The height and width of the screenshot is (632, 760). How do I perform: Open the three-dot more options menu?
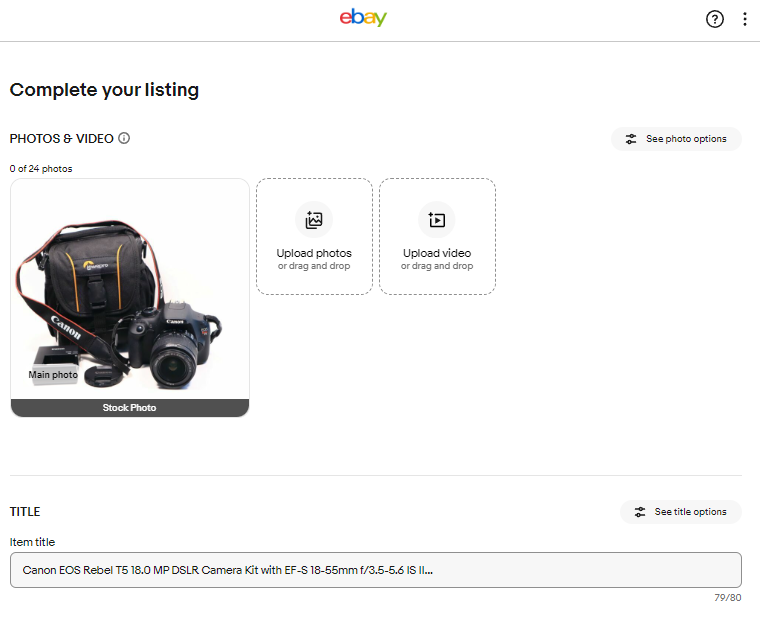(x=744, y=19)
